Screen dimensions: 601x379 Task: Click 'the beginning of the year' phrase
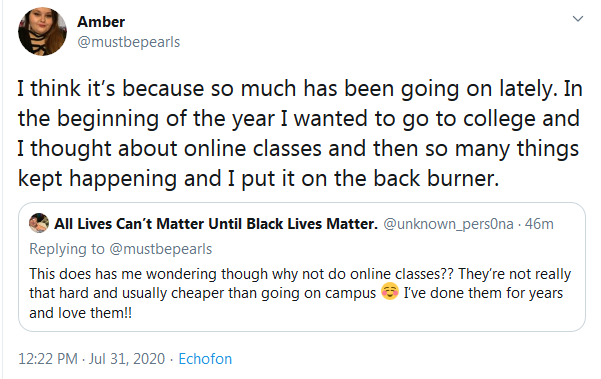click(146, 119)
